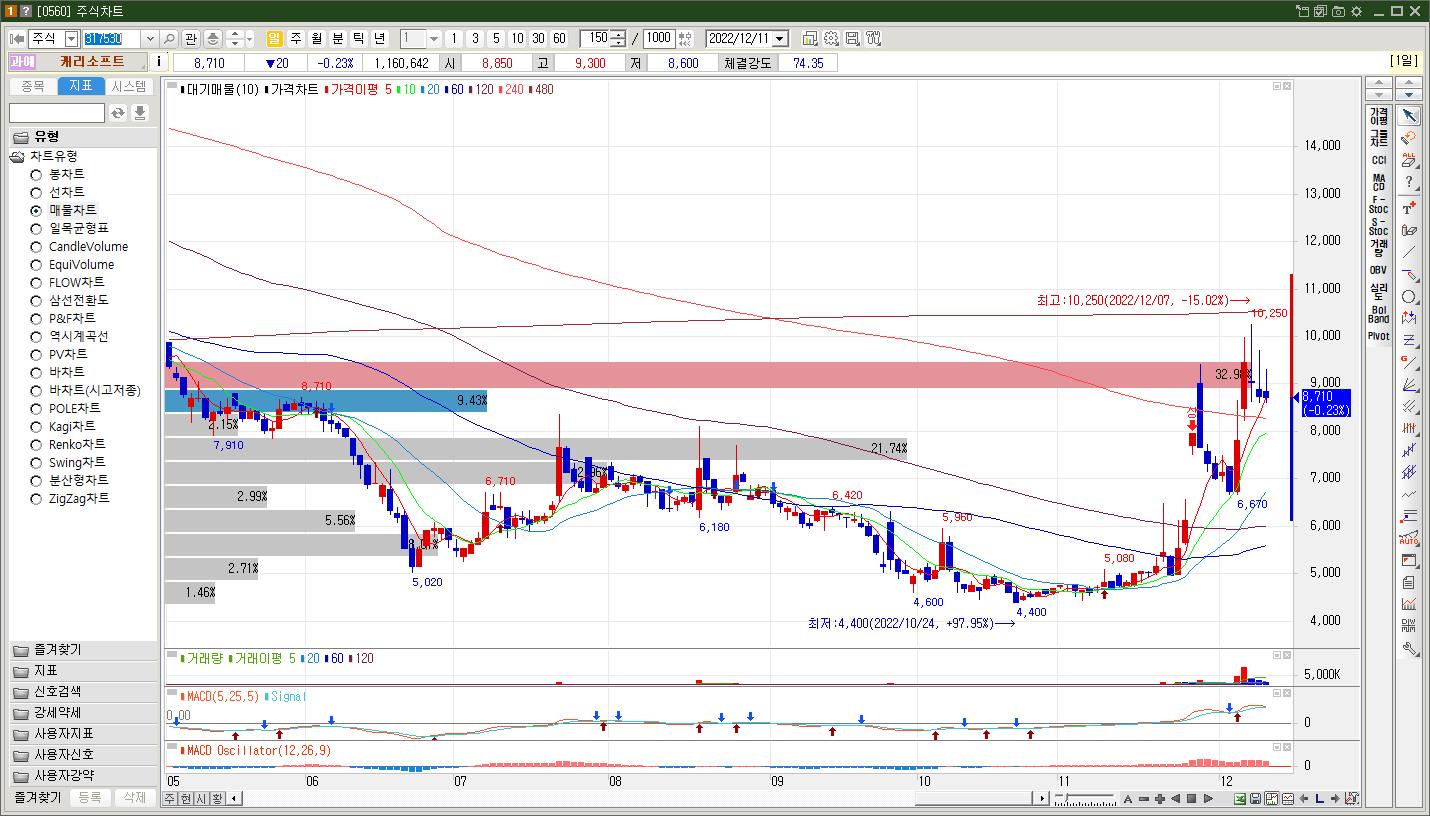
Task: Open the 주식 market type dropdown
Action: [x=71, y=38]
